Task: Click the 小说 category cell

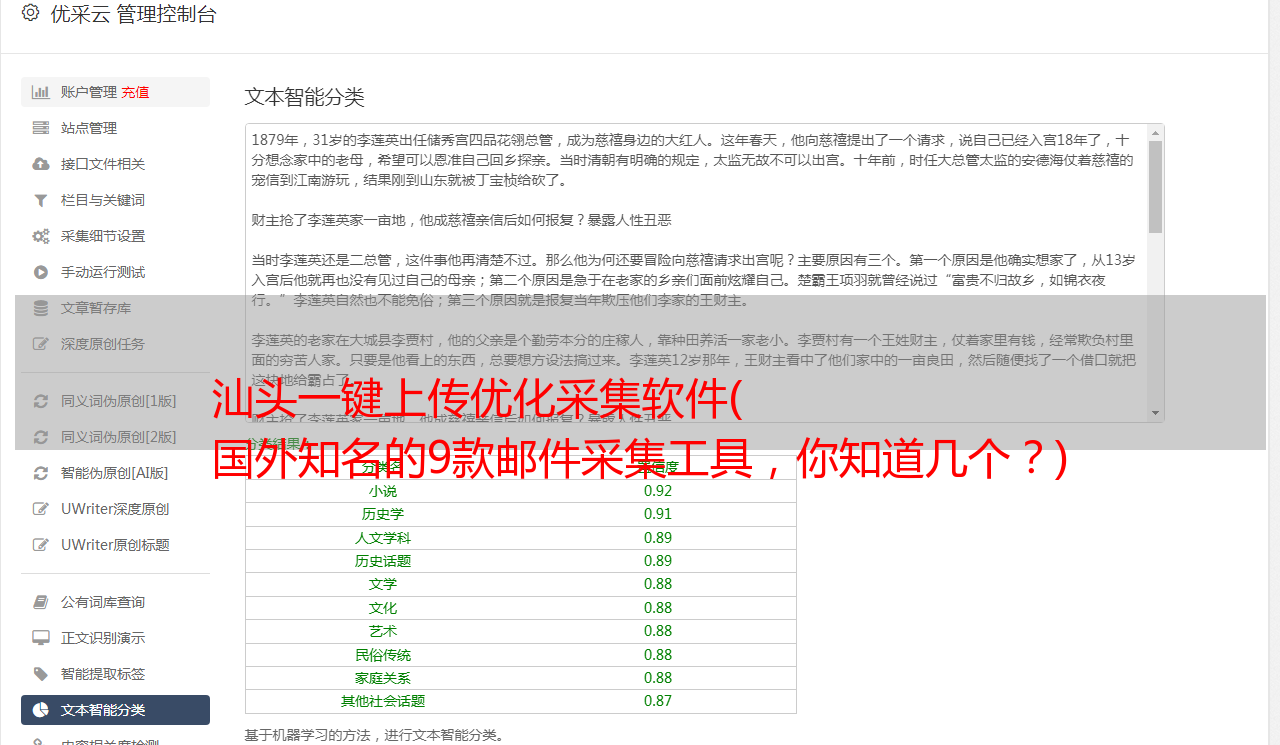Action: (383, 491)
